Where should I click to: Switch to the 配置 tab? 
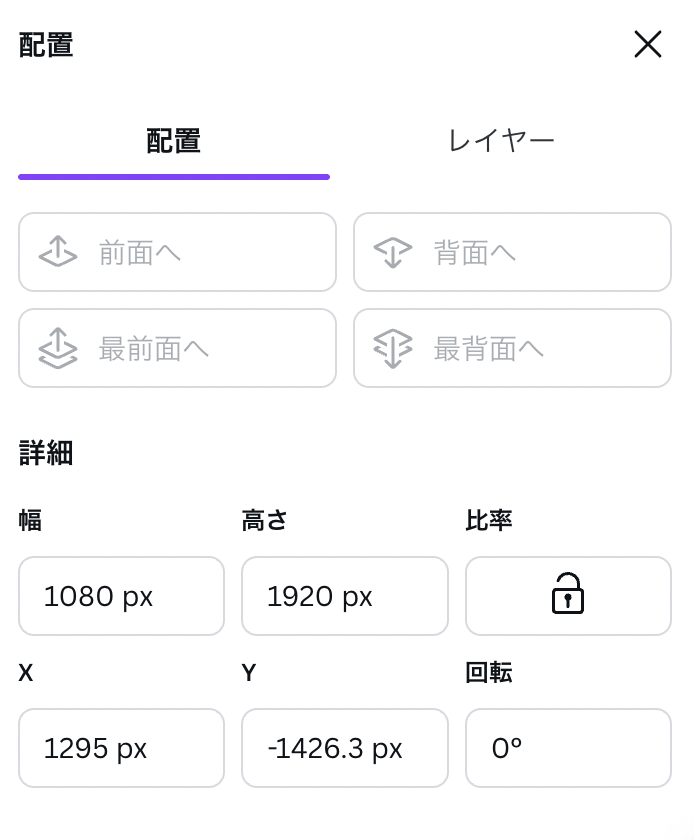tap(174, 142)
